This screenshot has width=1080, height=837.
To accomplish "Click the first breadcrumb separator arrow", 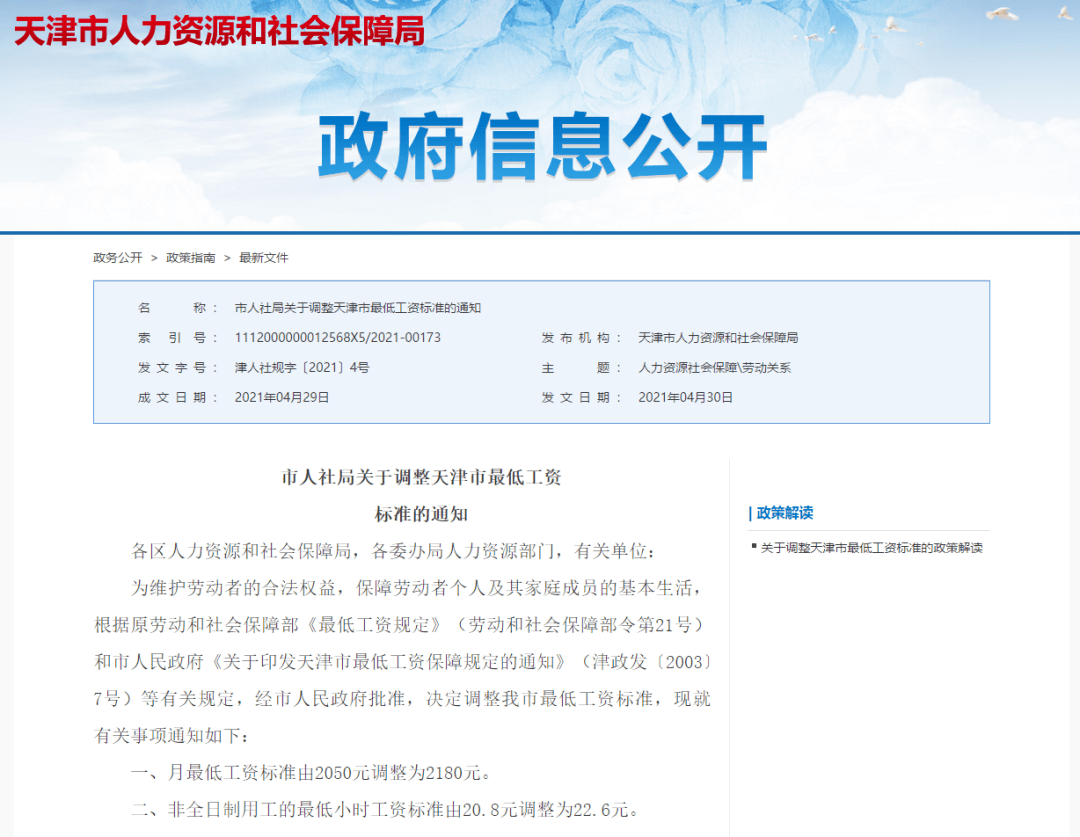I will click(x=154, y=258).
